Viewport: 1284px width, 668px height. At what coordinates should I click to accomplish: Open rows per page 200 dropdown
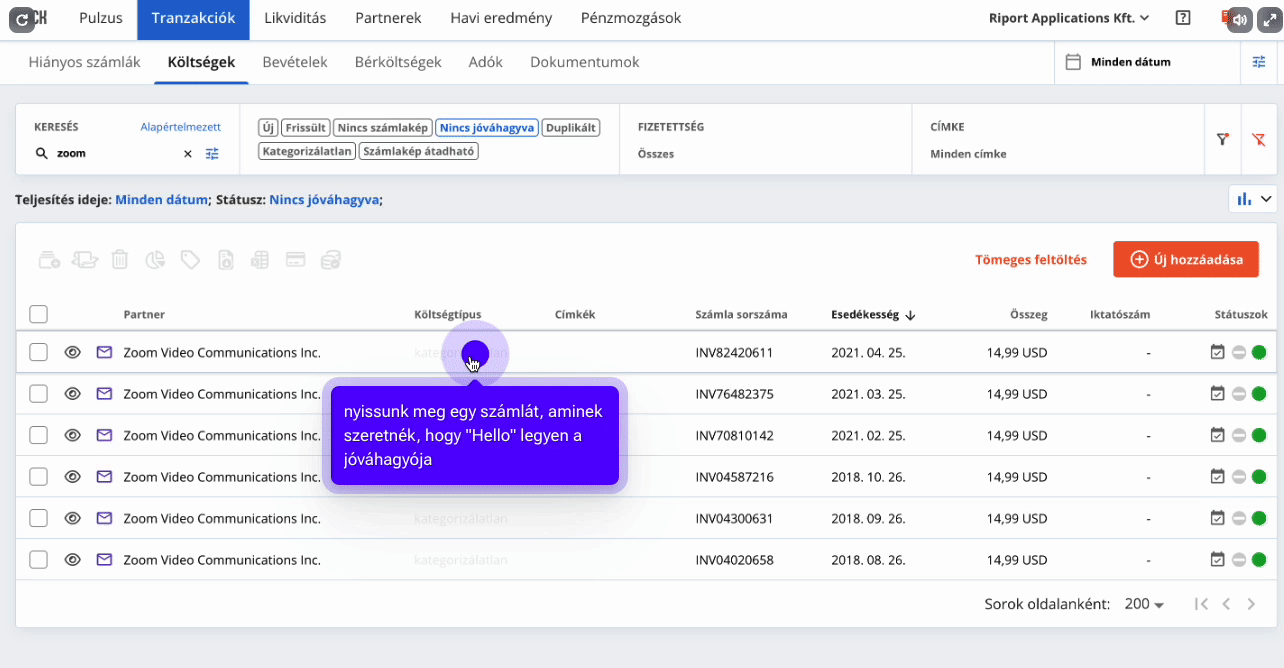coord(1144,604)
